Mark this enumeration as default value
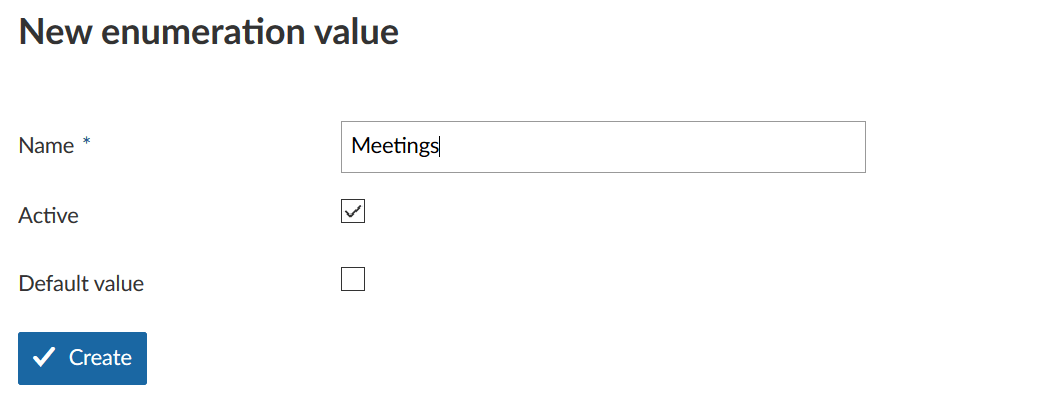 353,279
